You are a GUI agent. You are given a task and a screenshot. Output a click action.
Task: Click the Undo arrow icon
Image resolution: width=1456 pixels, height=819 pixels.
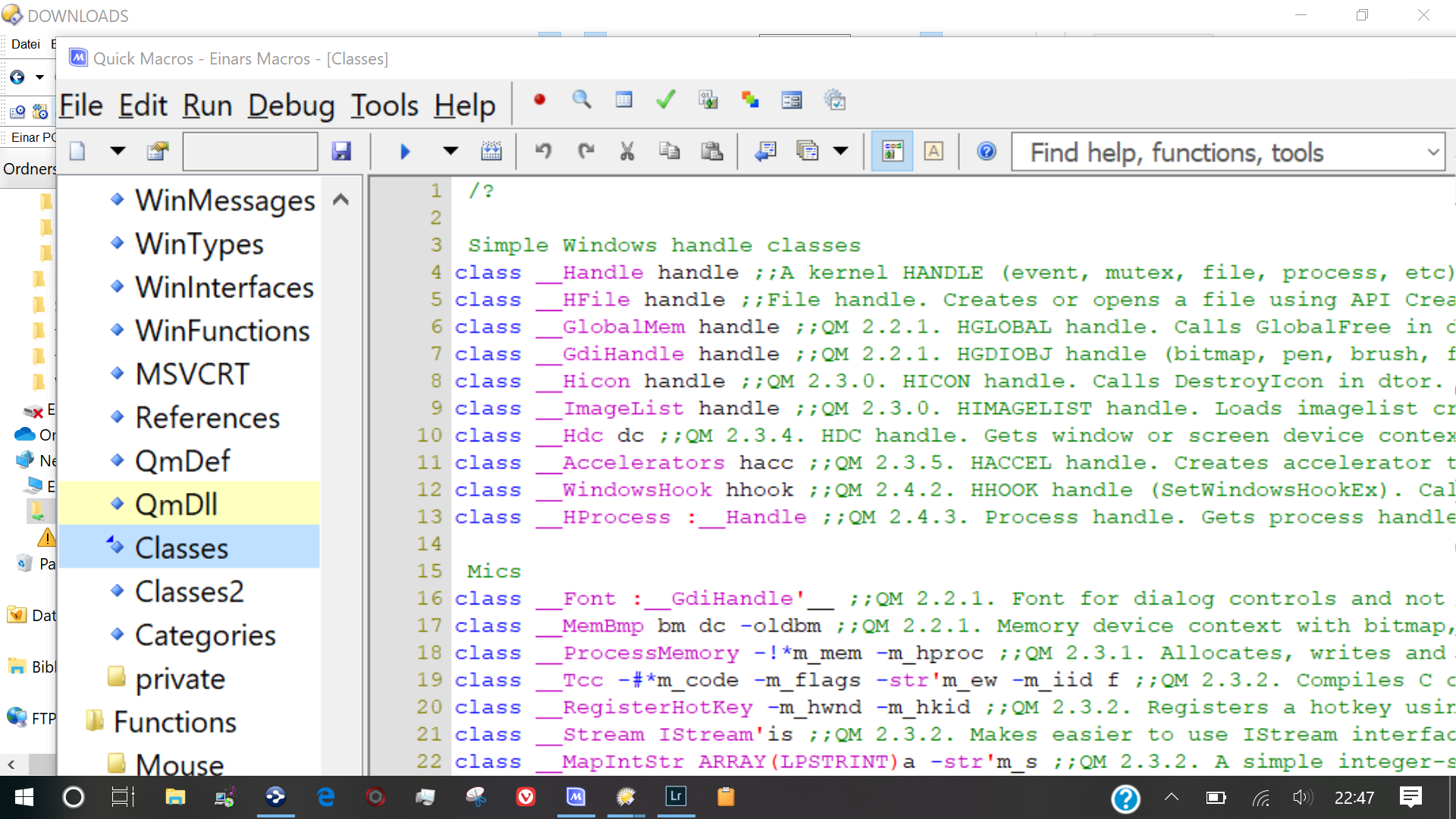pyautogui.click(x=543, y=151)
